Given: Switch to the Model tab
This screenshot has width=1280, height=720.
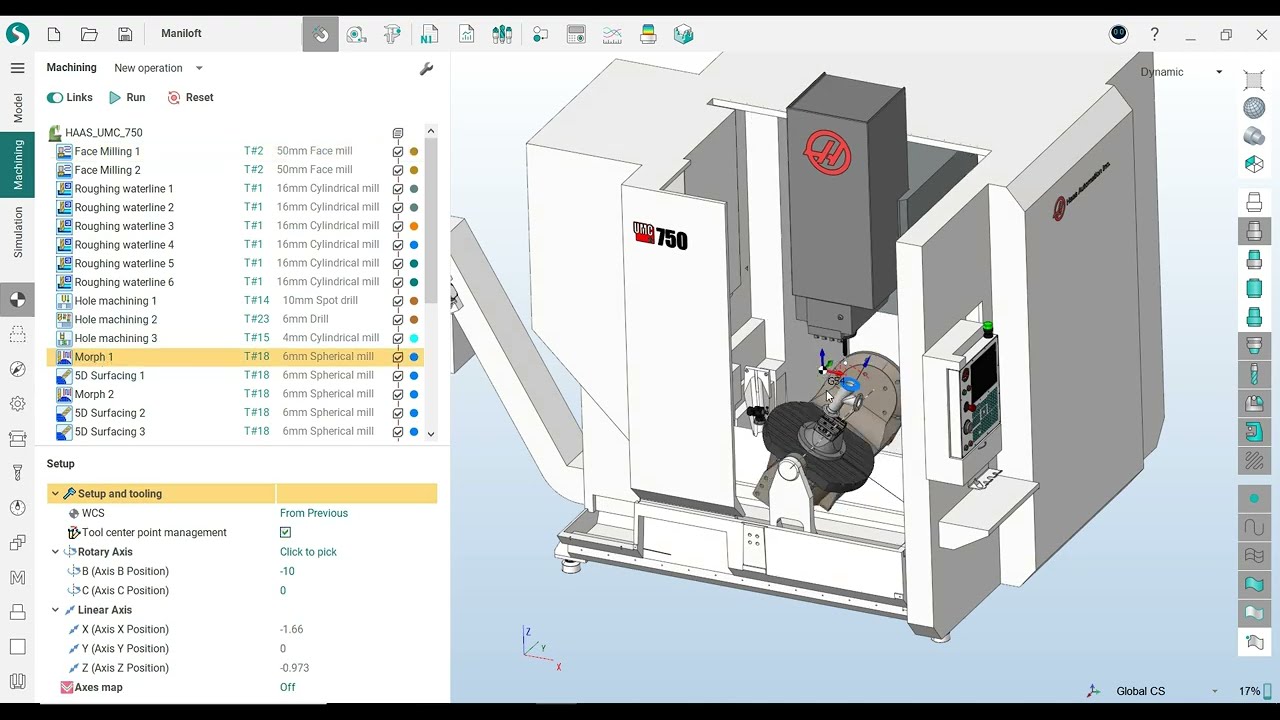Looking at the screenshot, I should 17,109.
